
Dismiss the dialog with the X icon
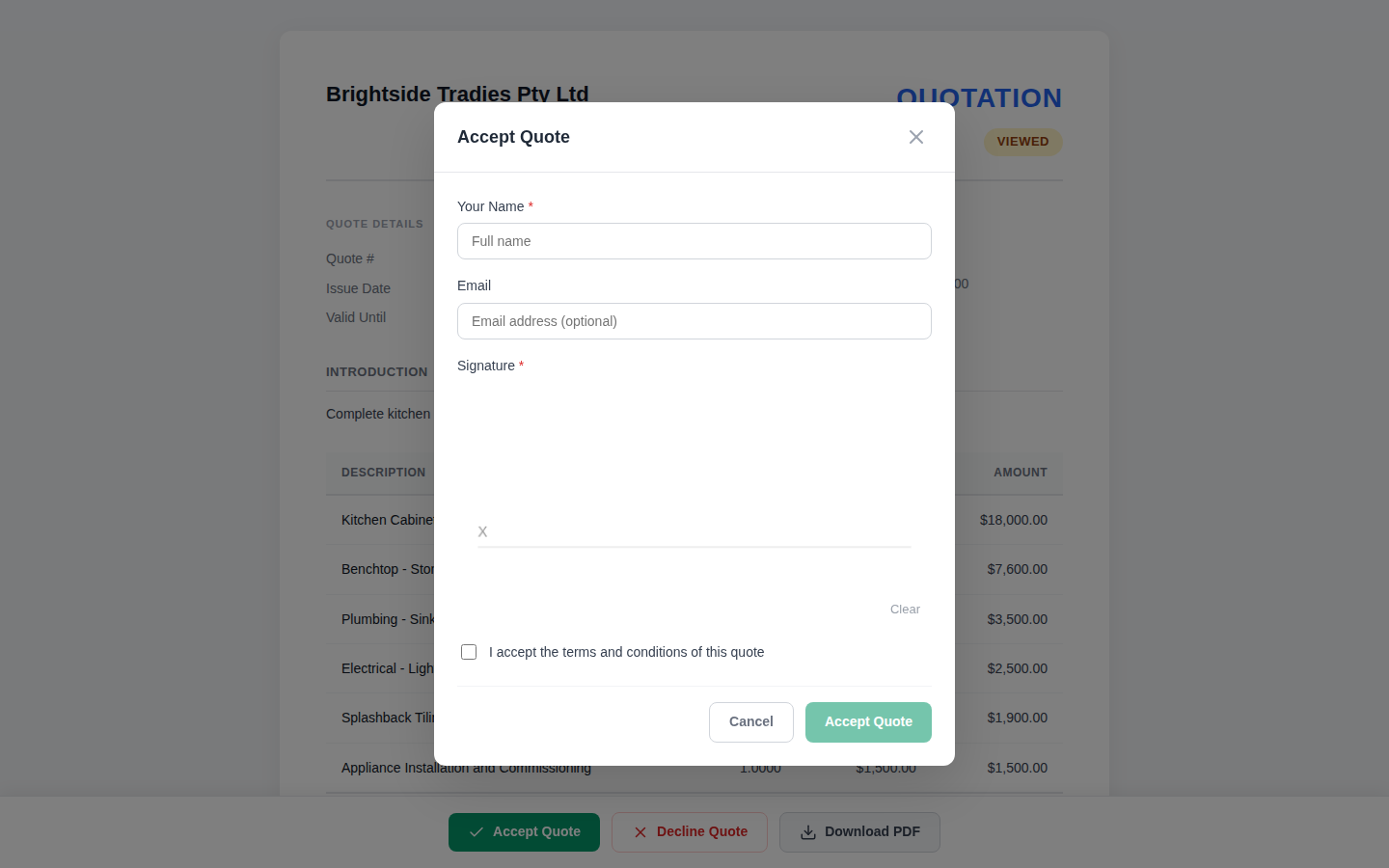[x=915, y=137]
